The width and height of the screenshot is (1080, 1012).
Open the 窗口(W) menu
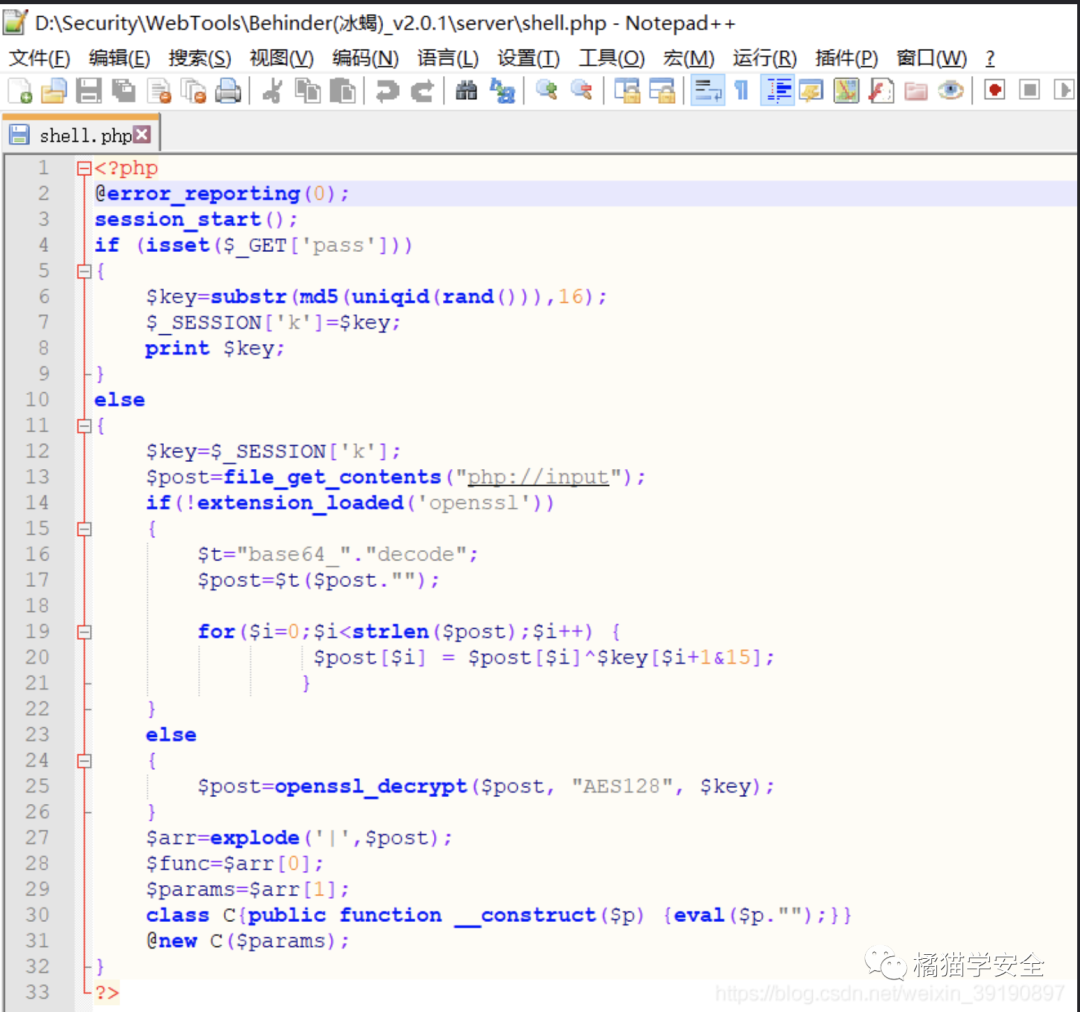click(931, 58)
